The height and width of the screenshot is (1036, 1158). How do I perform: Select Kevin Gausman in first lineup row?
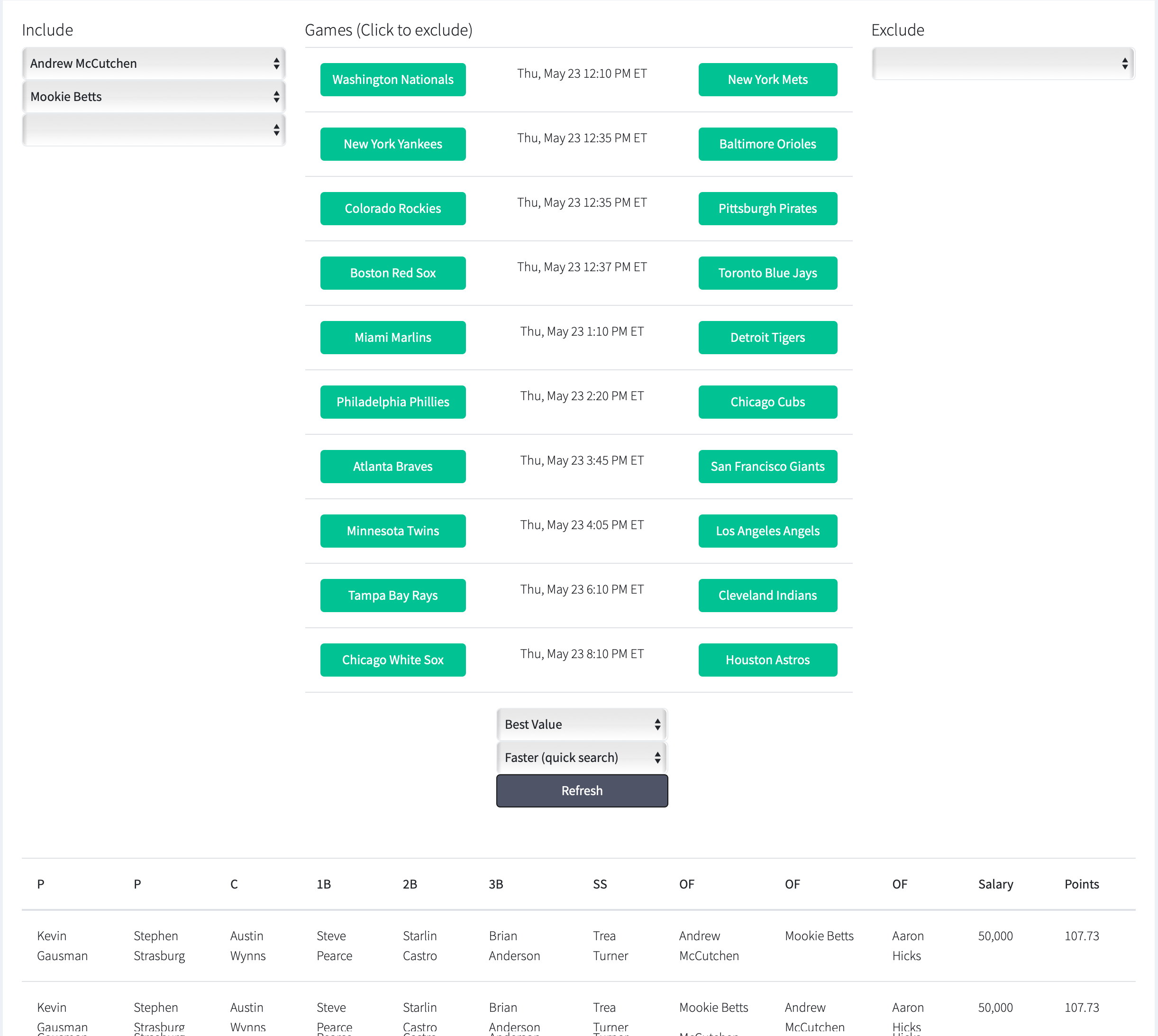point(62,945)
